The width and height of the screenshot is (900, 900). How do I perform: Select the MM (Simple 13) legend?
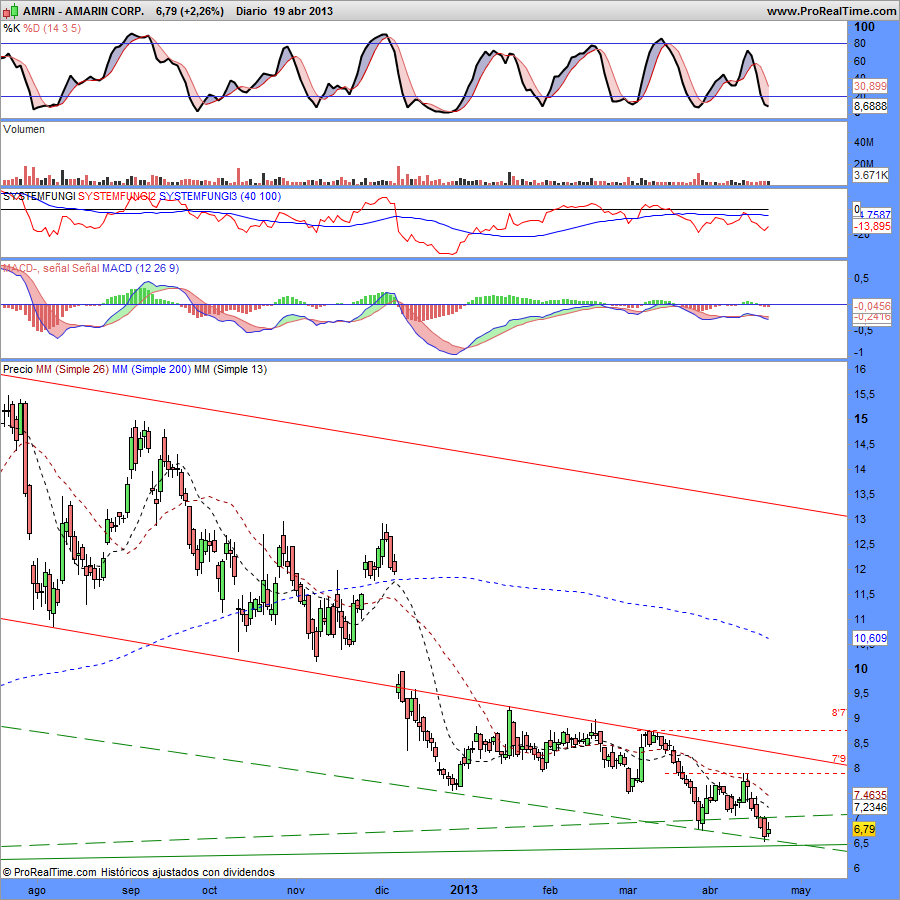point(230,369)
